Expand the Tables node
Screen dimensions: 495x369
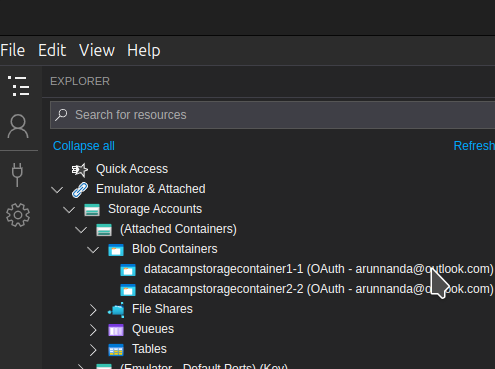click(93, 350)
